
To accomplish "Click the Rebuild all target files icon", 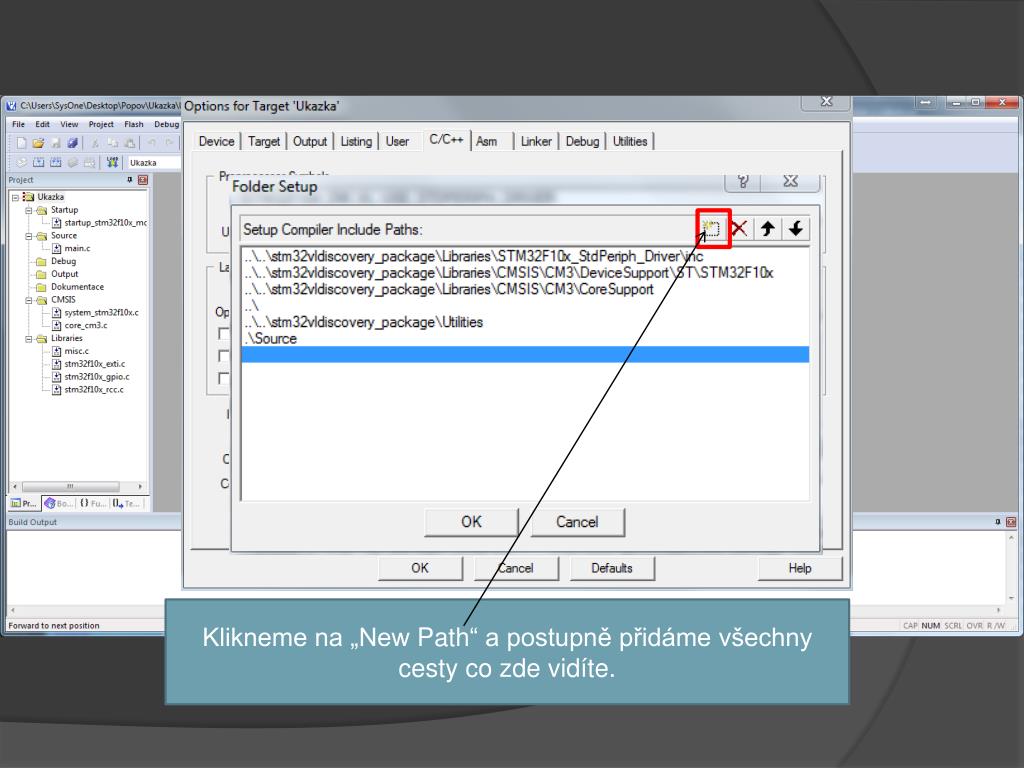I will point(56,162).
